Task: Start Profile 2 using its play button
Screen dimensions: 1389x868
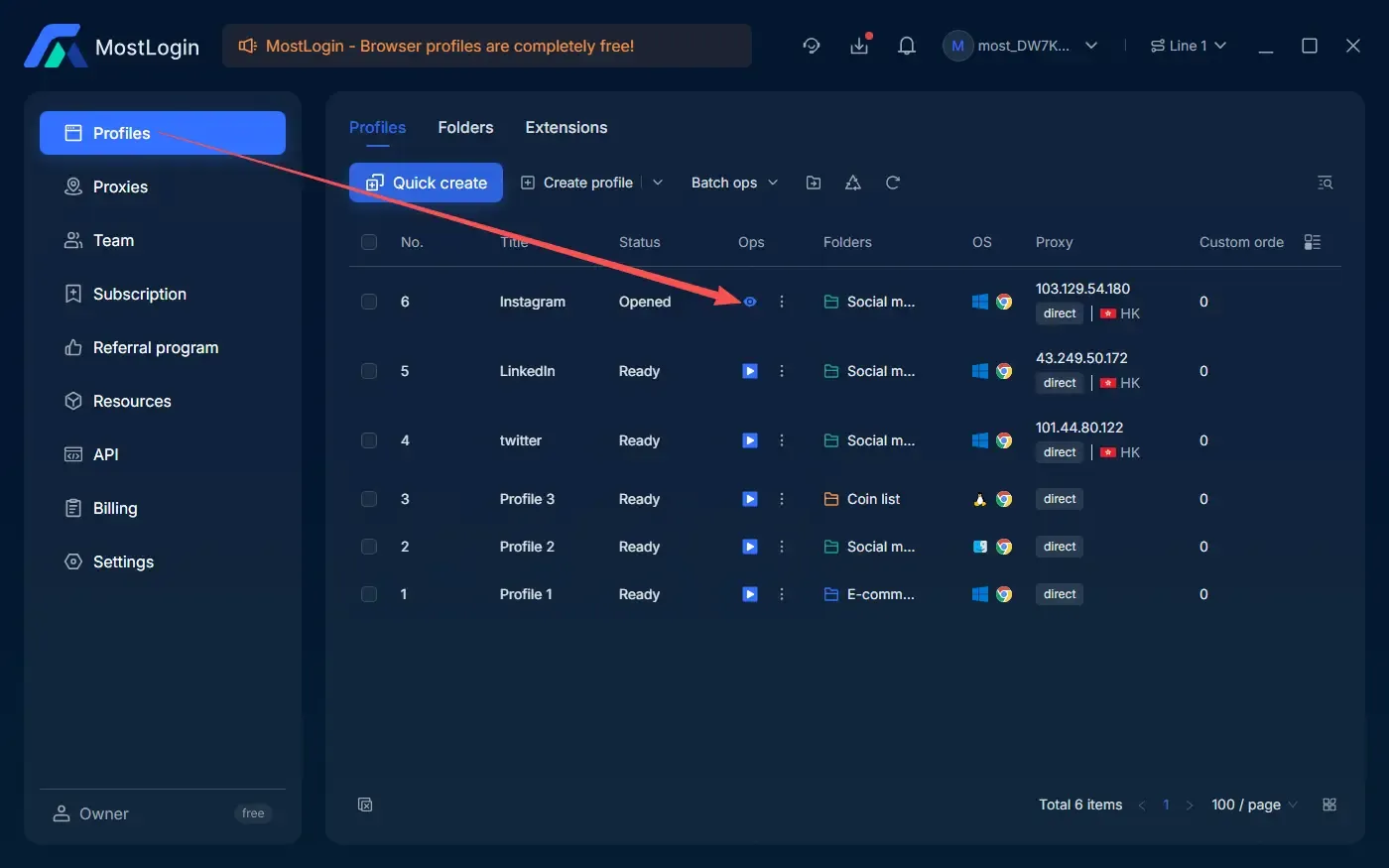Action: click(750, 547)
